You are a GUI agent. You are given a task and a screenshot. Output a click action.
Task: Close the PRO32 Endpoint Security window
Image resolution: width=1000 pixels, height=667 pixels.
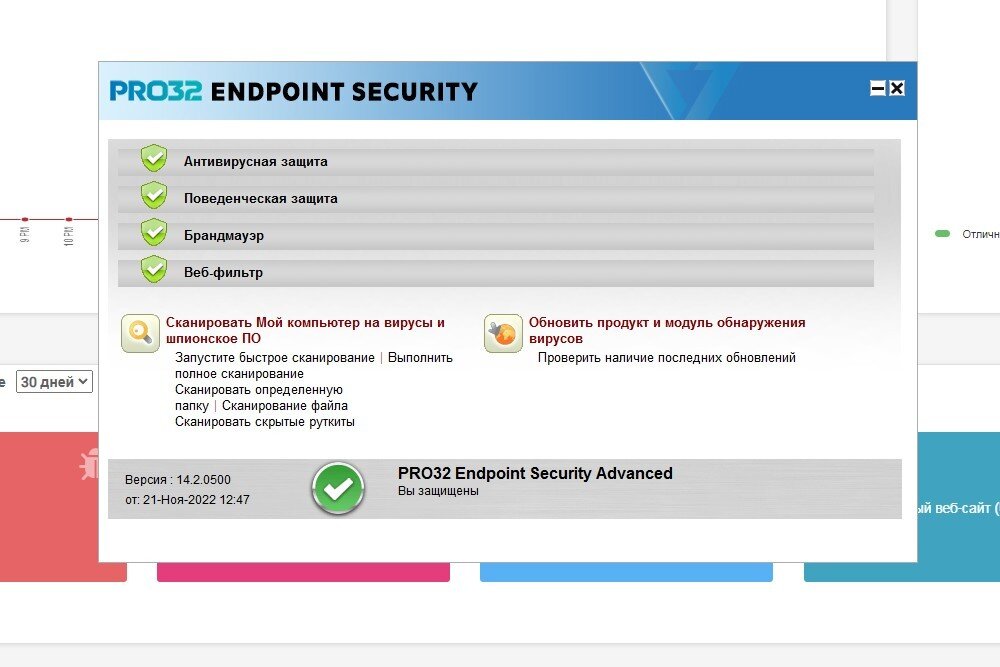tap(897, 89)
